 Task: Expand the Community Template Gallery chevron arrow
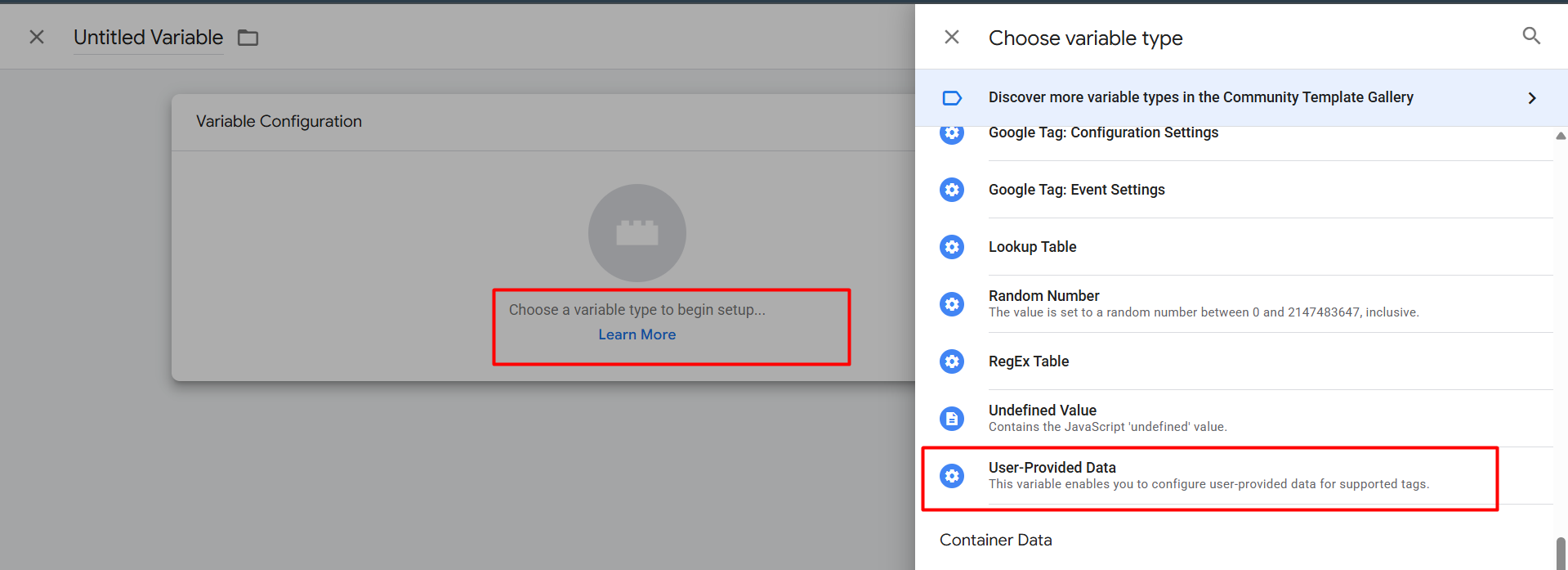[1531, 98]
